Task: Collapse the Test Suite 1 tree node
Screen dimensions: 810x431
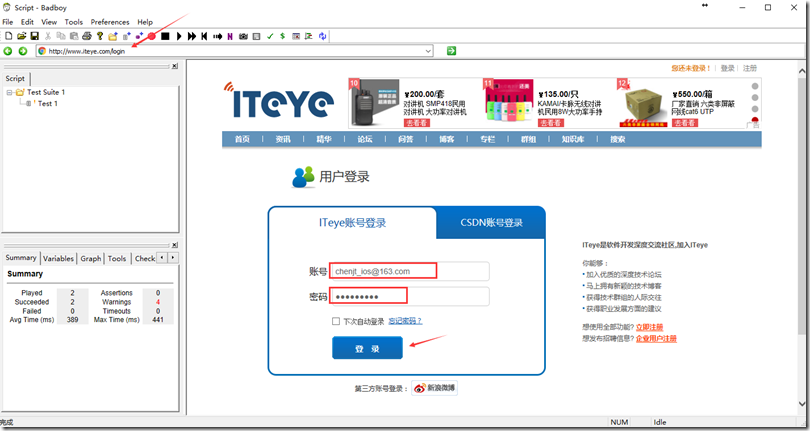Action: click(9, 93)
